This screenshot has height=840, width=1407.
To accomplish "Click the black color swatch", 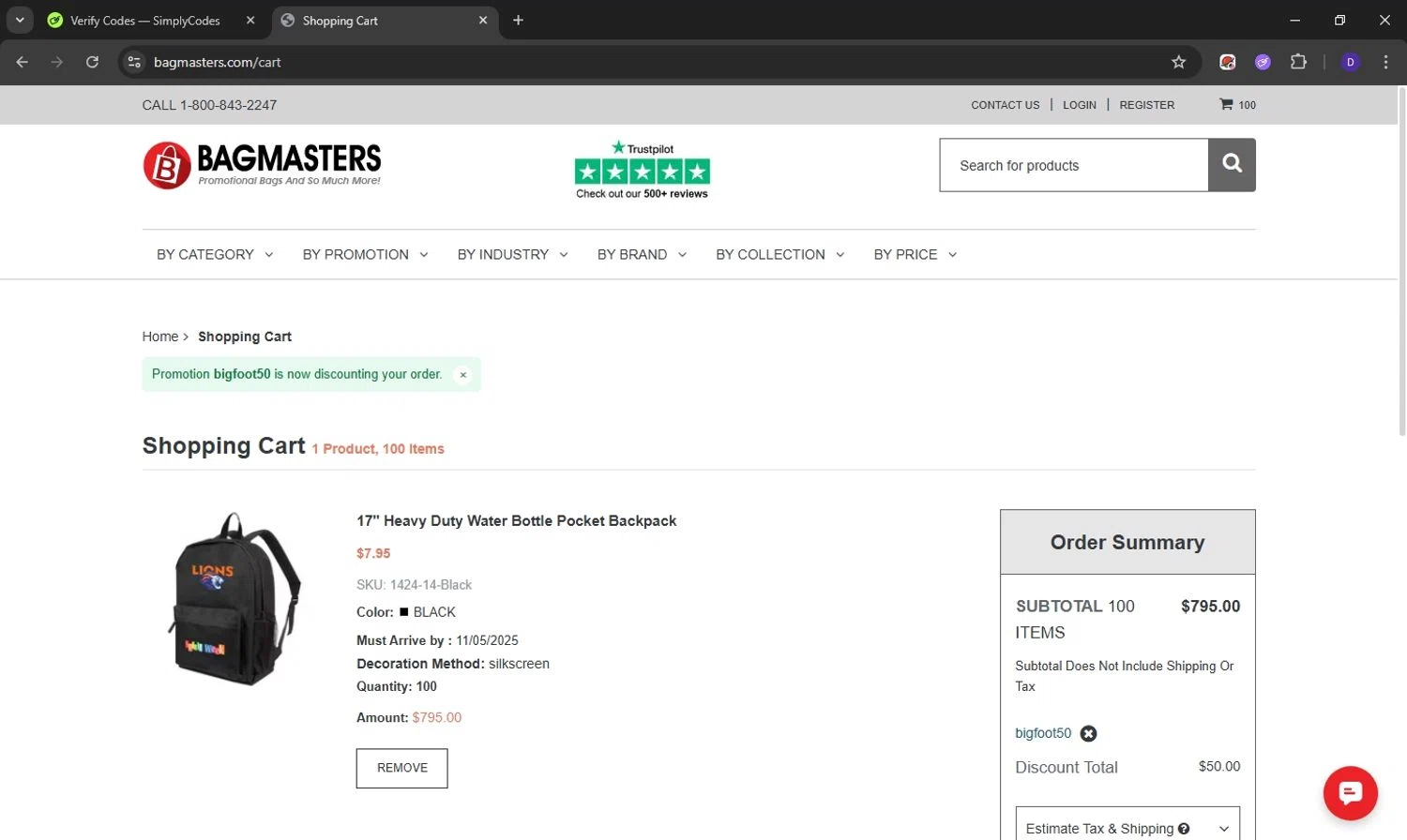I will (x=404, y=611).
